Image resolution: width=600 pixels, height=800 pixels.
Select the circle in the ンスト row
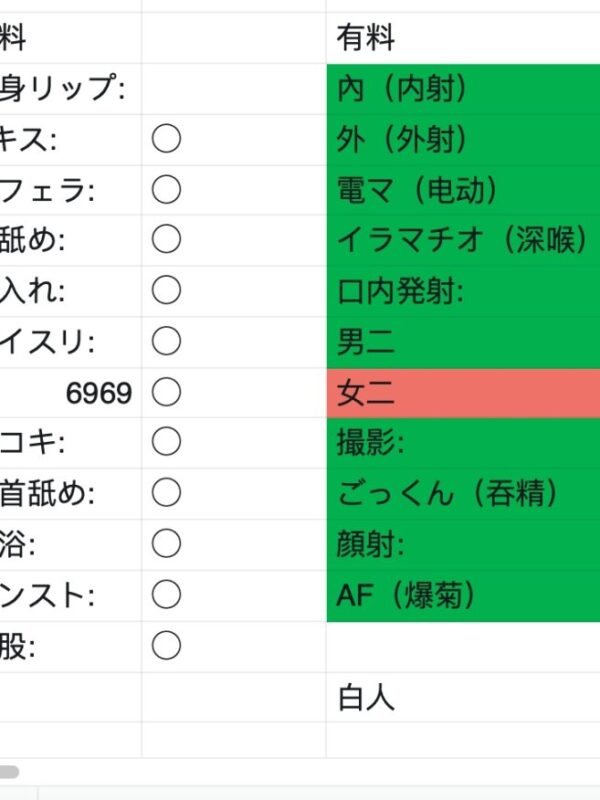[x=166, y=596]
